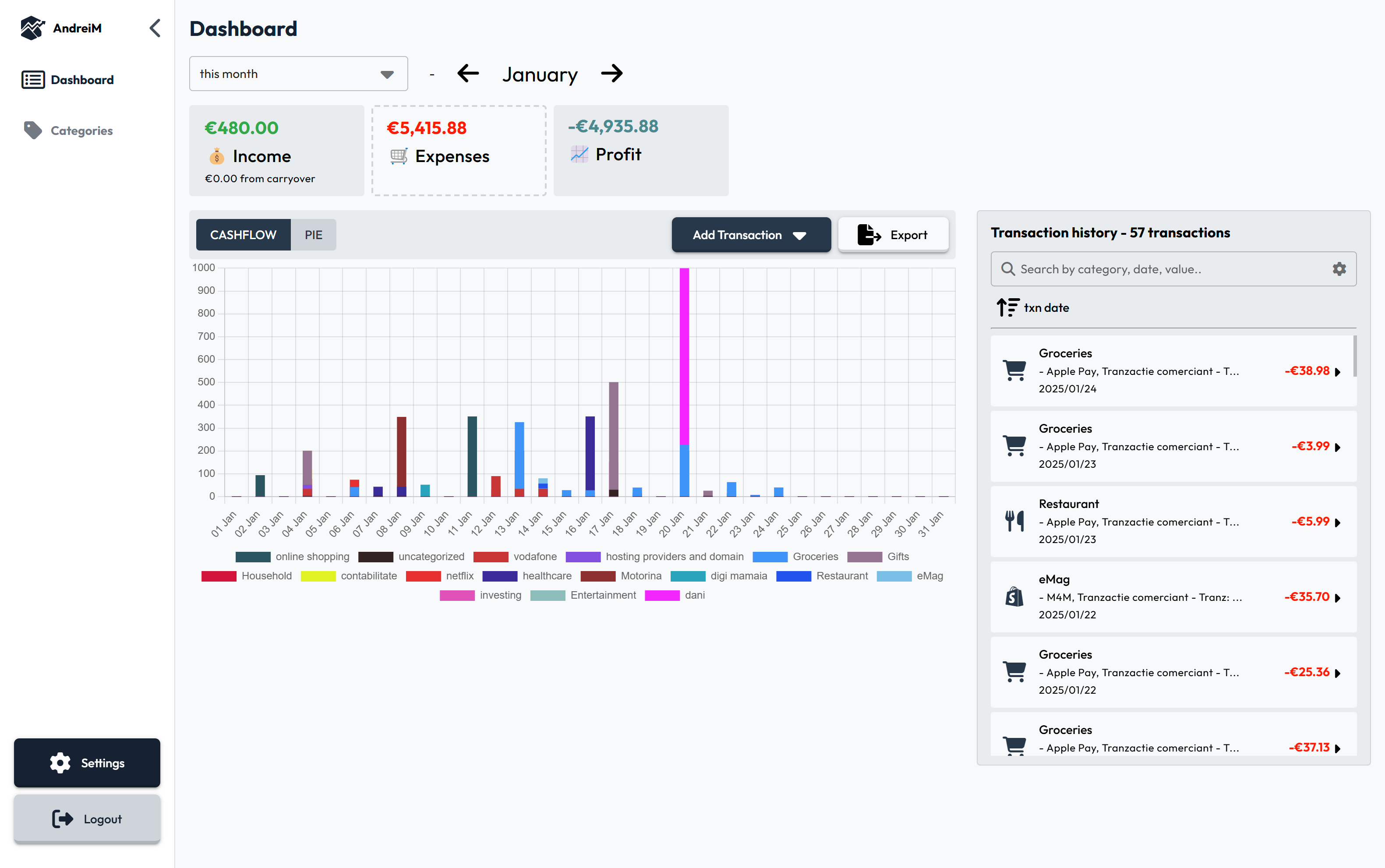Collapse the sidebar with the chevron arrow
Image resolution: width=1385 pixels, height=868 pixels.
pyautogui.click(x=155, y=28)
